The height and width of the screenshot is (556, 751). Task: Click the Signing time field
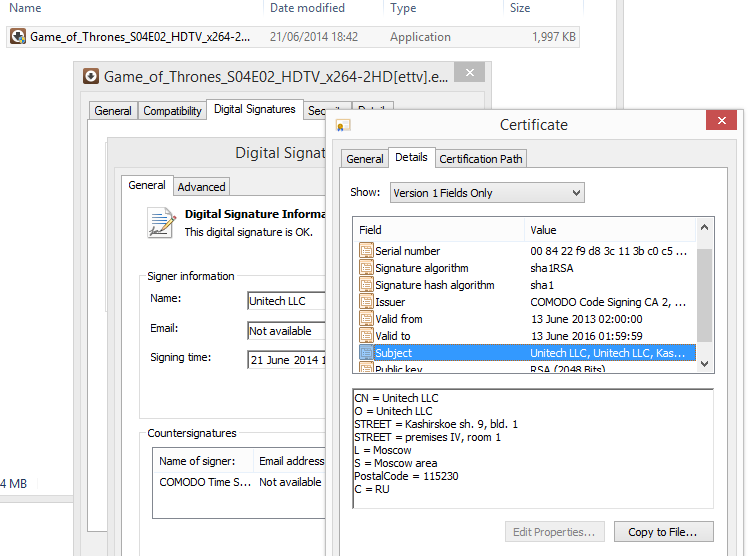[286, 360]
